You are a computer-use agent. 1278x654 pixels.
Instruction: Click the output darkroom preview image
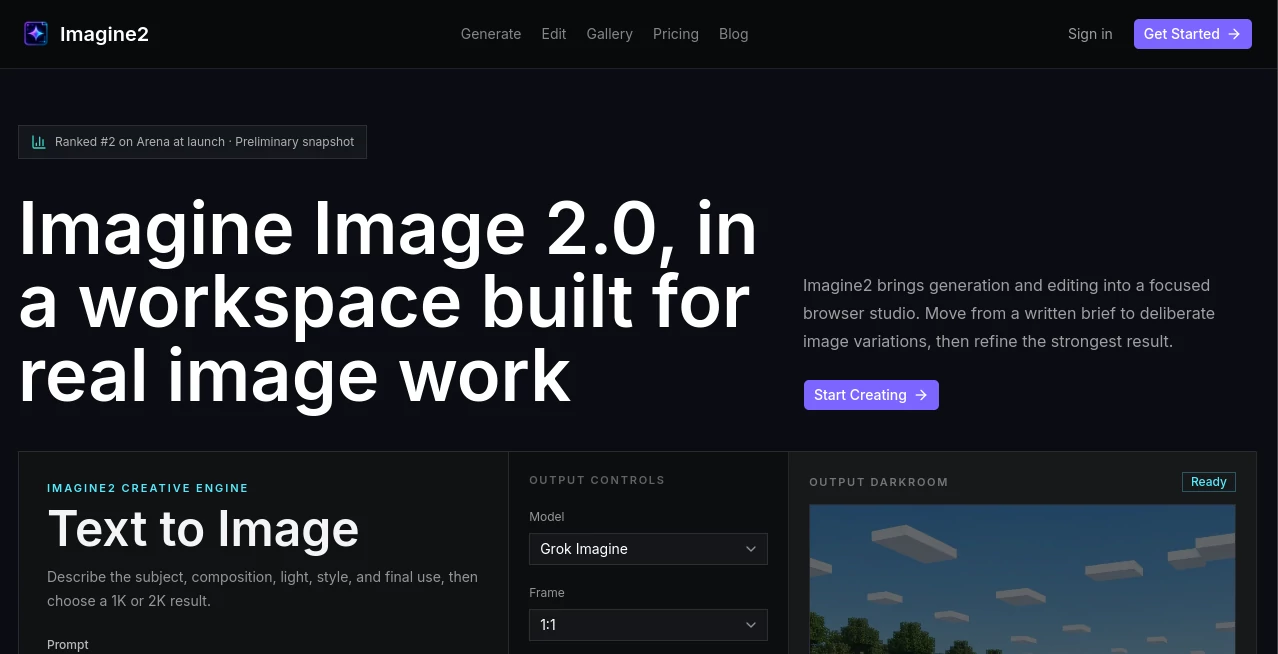coord(1022,579)
